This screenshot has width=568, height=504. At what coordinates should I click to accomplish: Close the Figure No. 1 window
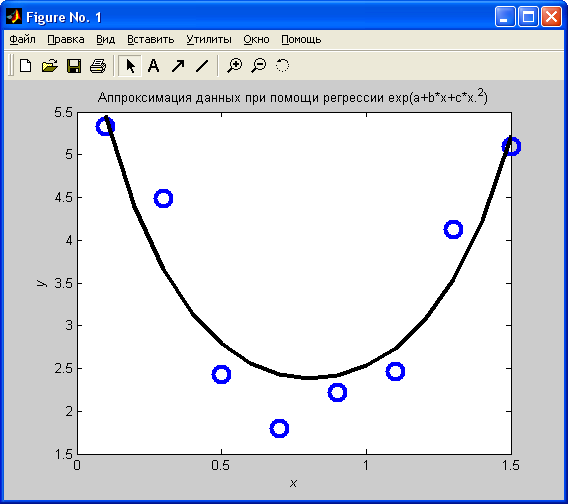tap(551, 17)
